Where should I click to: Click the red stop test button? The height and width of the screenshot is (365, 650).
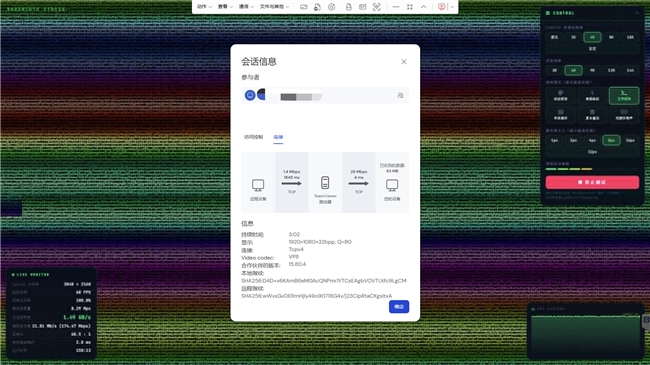(x=592, y=182)
